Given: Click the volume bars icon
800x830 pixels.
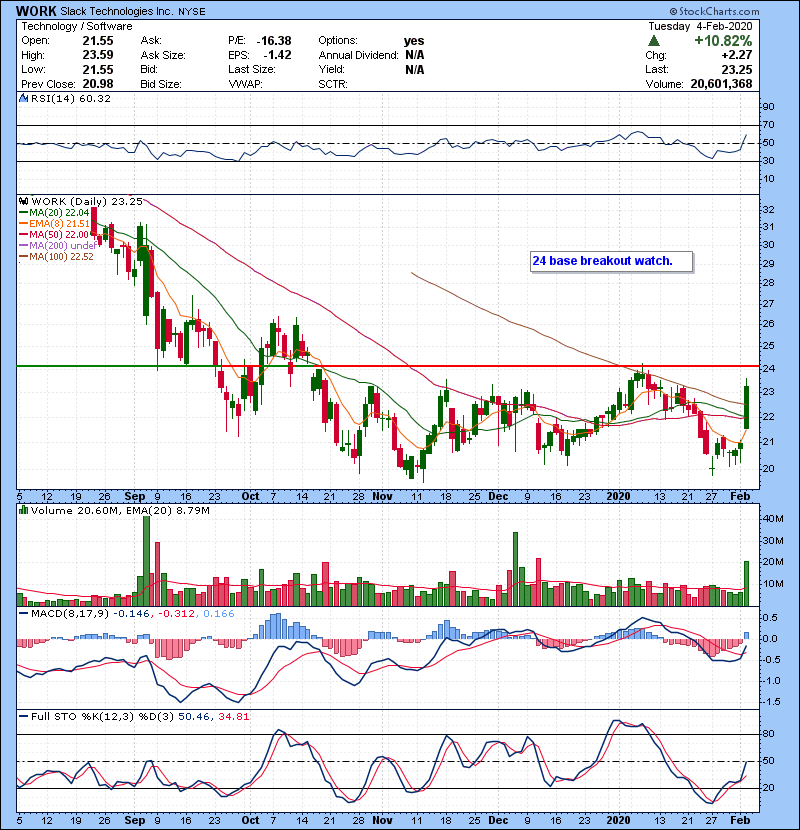Looking at the screenshot, I should [23, 510].
